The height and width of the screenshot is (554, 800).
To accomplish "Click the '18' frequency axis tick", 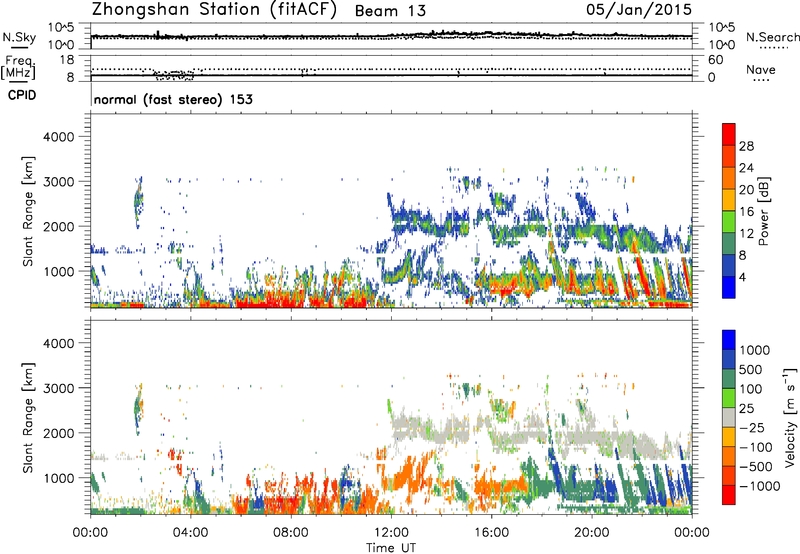I will 67,60.
